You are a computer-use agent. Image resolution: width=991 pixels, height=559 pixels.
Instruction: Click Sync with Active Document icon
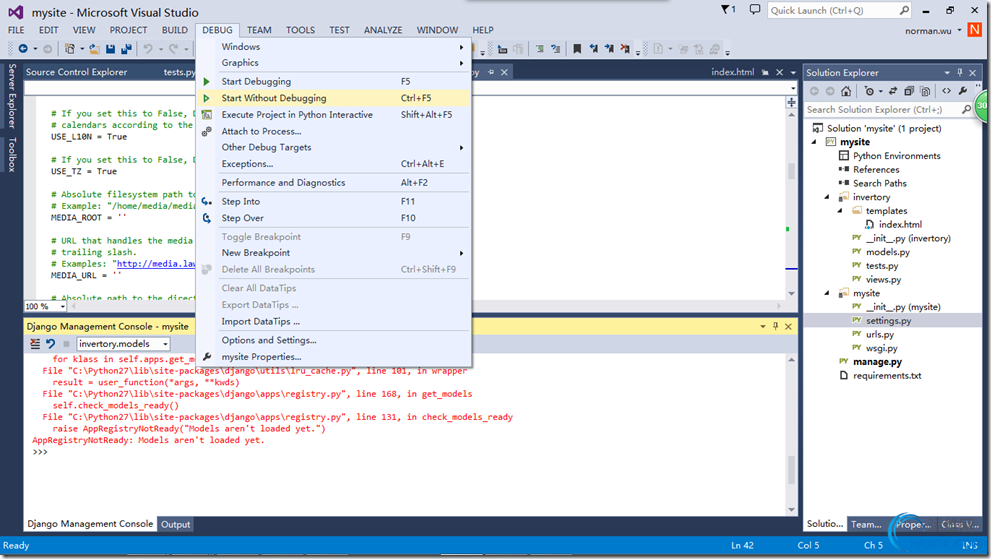click(892, 91)
